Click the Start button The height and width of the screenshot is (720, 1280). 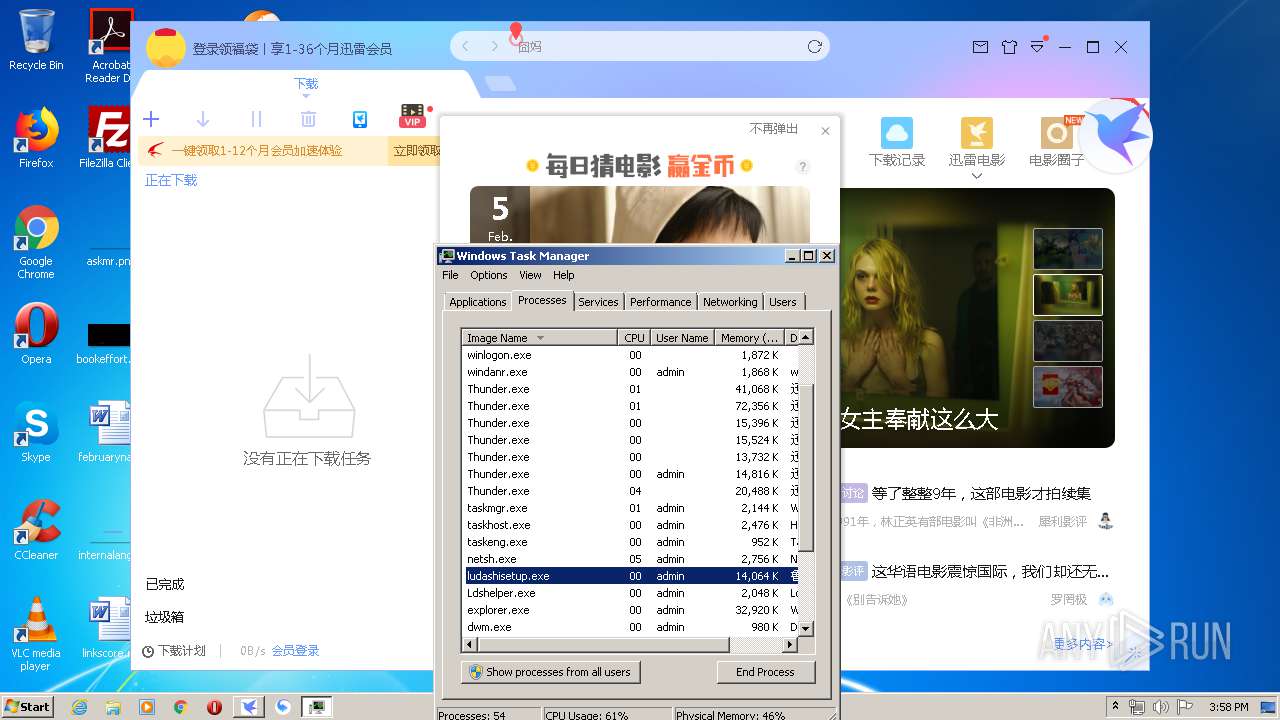tap(28, 707)
